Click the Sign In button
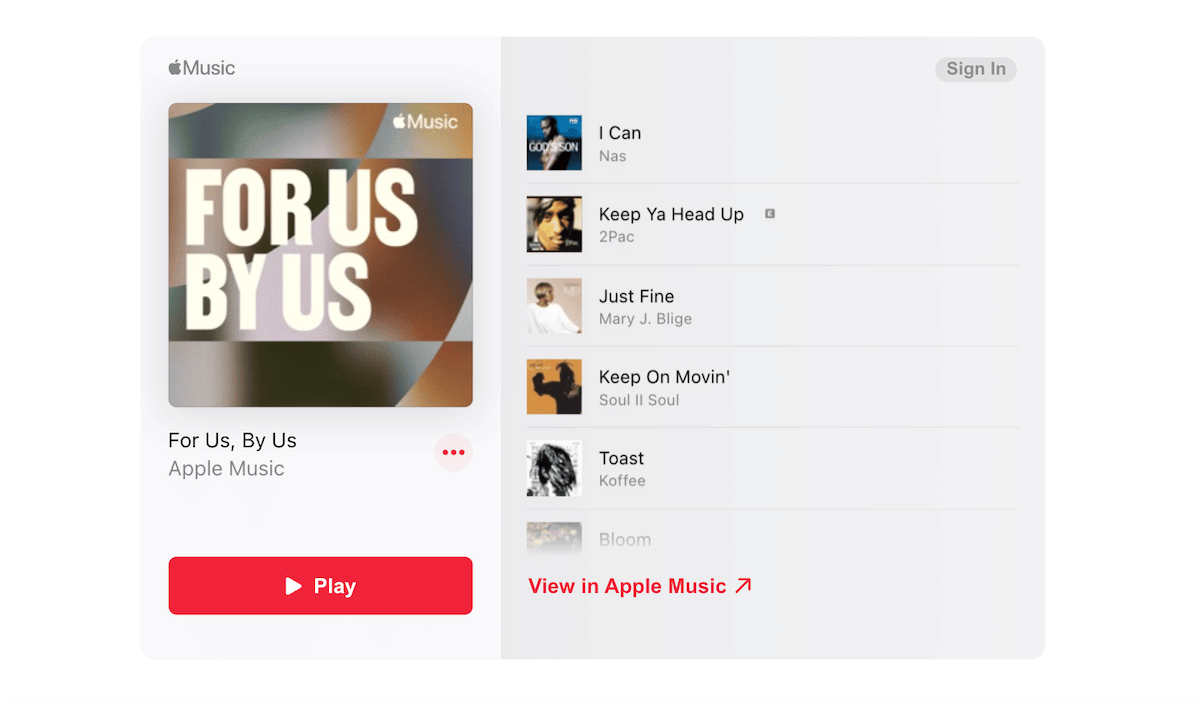The width and height of the screenshot is (1200, 704). [976, 69]
